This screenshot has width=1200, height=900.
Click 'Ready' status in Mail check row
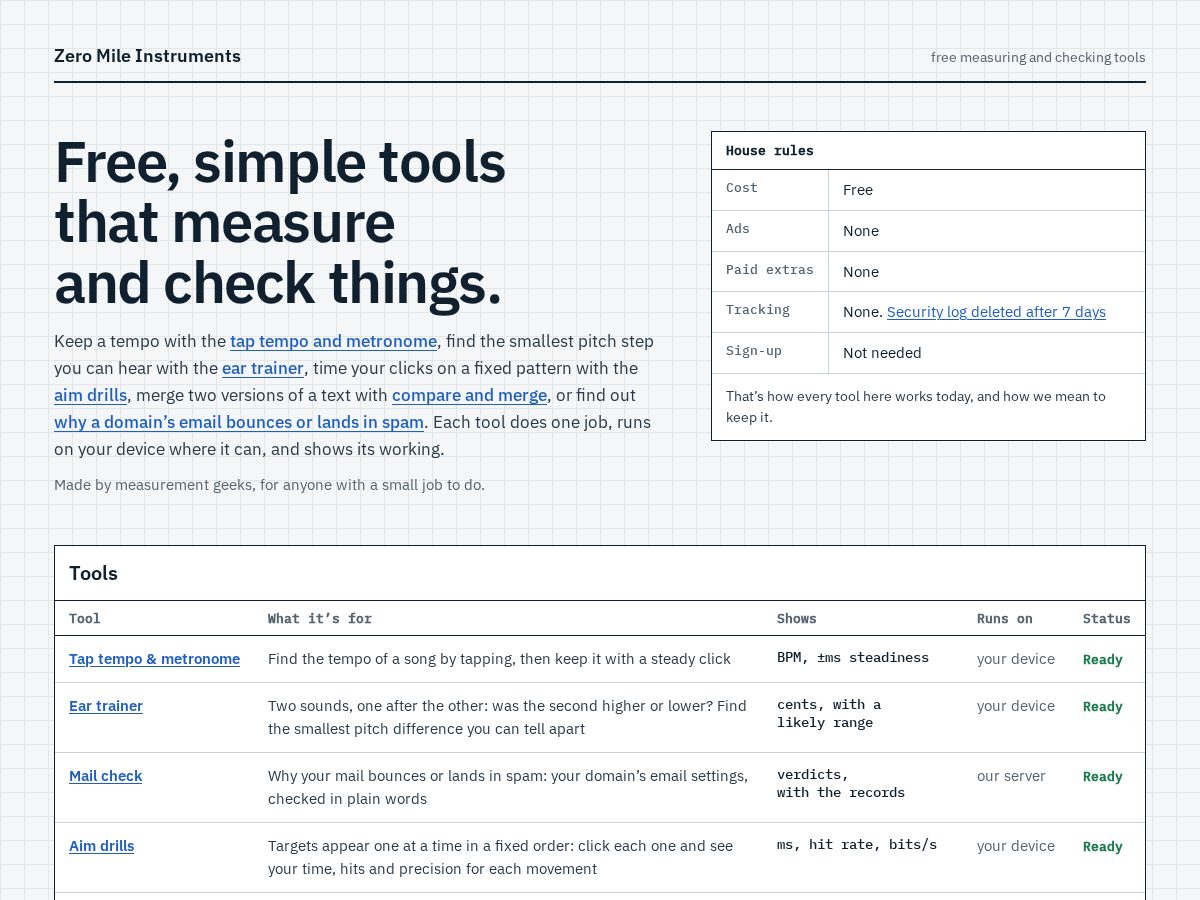coord(1103,777)
